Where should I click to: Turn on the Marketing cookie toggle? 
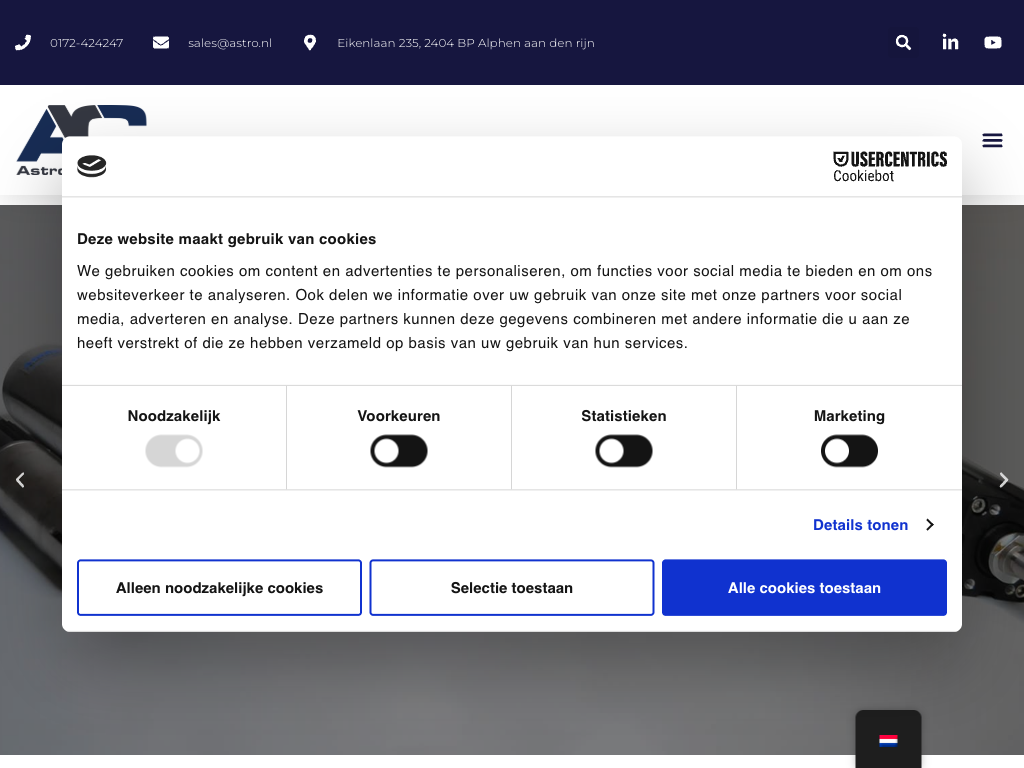click(x=849, y=451)
